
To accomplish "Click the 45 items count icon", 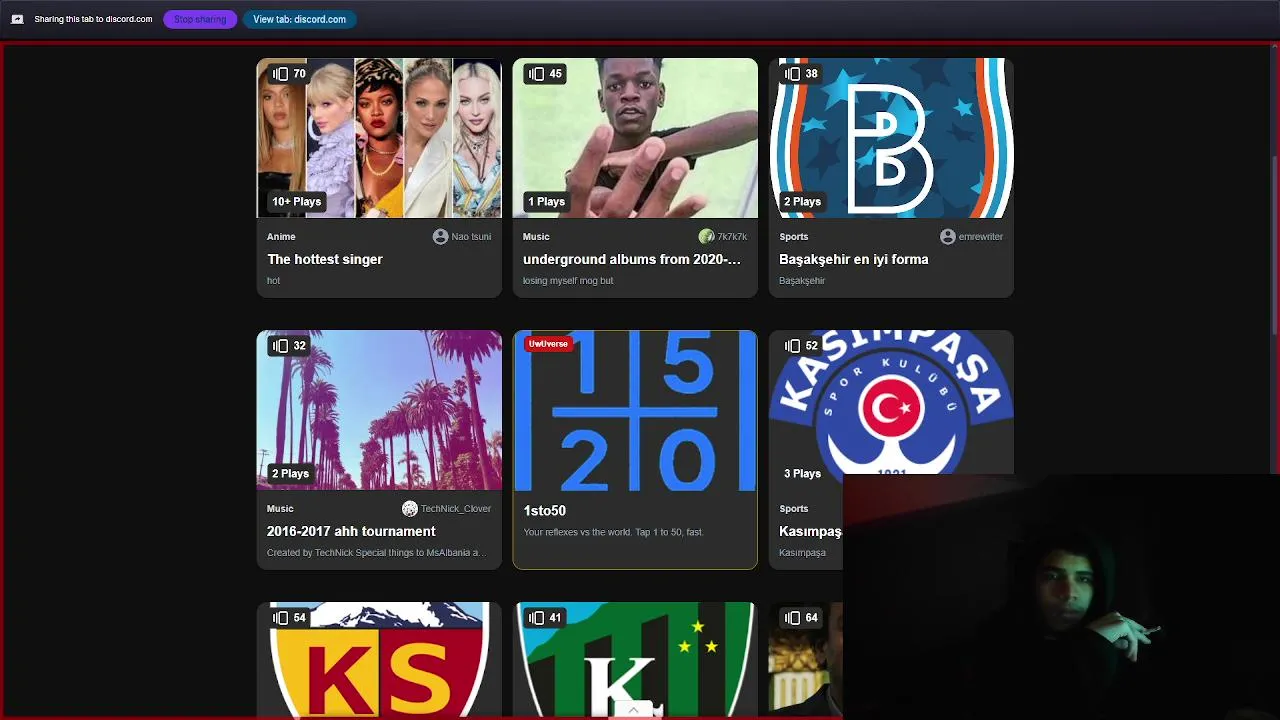I will coord(536,74).
